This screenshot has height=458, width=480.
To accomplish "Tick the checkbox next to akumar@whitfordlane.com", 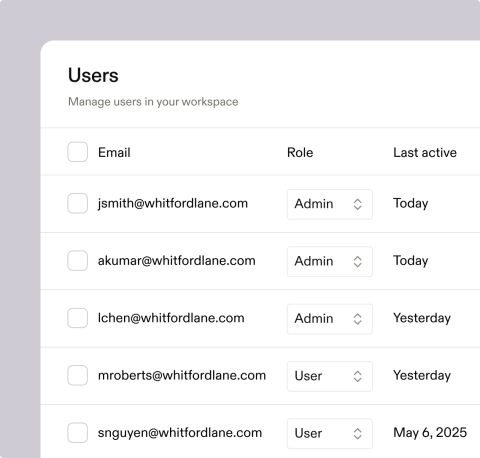I will tap(77, 261).
